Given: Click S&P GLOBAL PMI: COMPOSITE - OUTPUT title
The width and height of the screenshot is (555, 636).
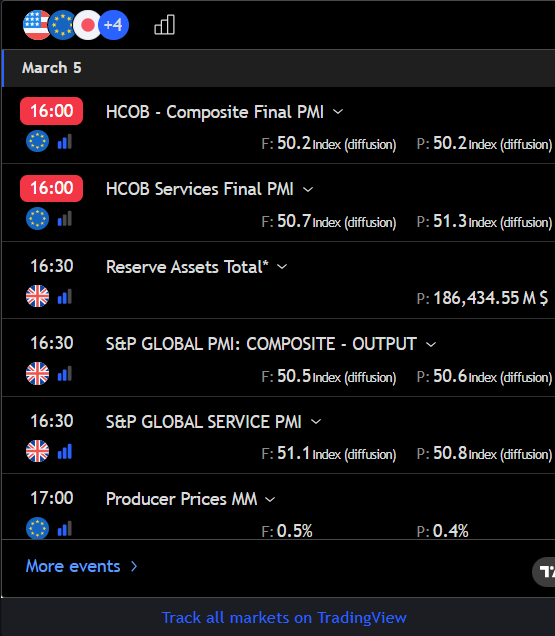Looking at the screenshot, I should point(261,344).
